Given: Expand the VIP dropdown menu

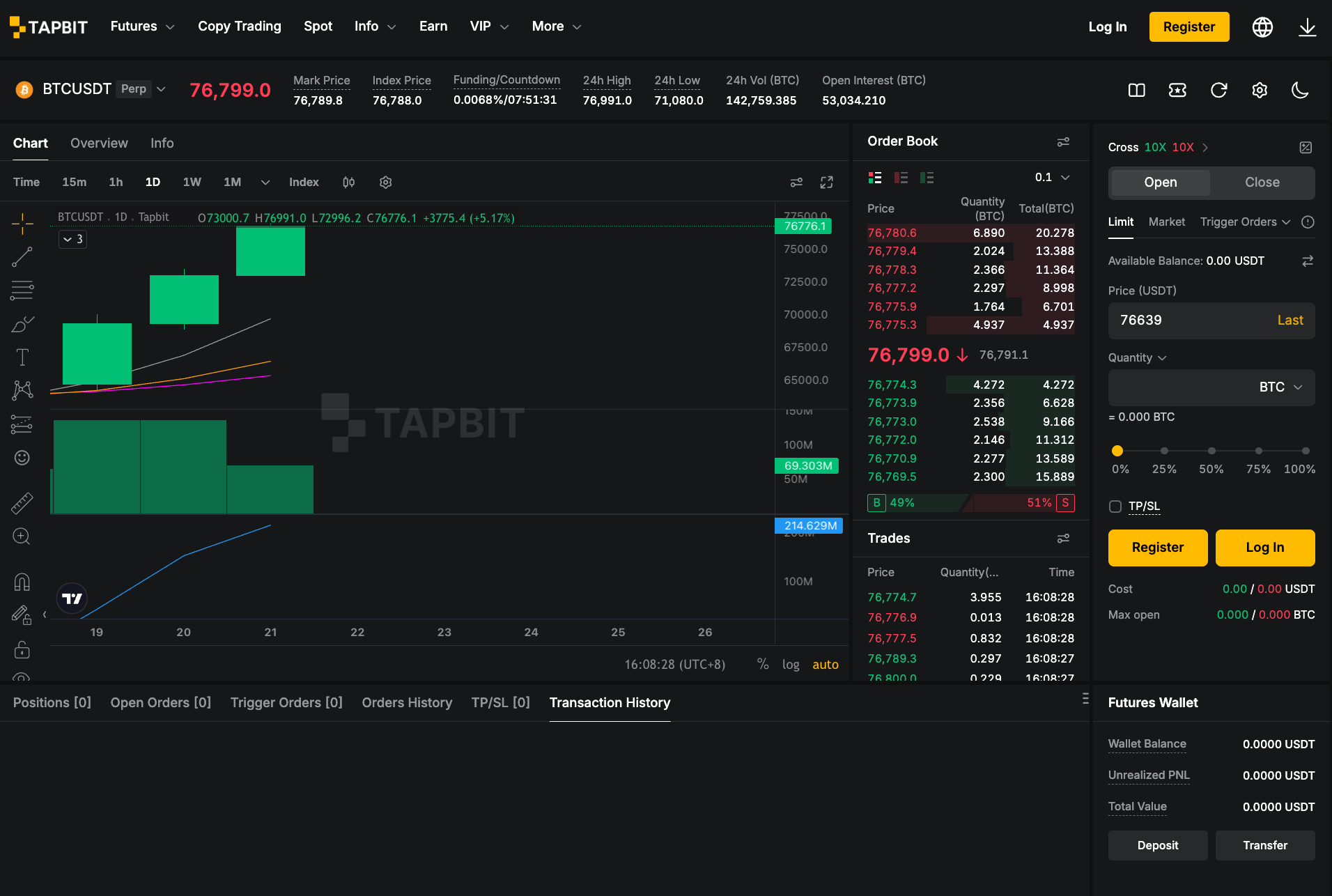Looking at the screenshot, I should (x=489, y=26).
